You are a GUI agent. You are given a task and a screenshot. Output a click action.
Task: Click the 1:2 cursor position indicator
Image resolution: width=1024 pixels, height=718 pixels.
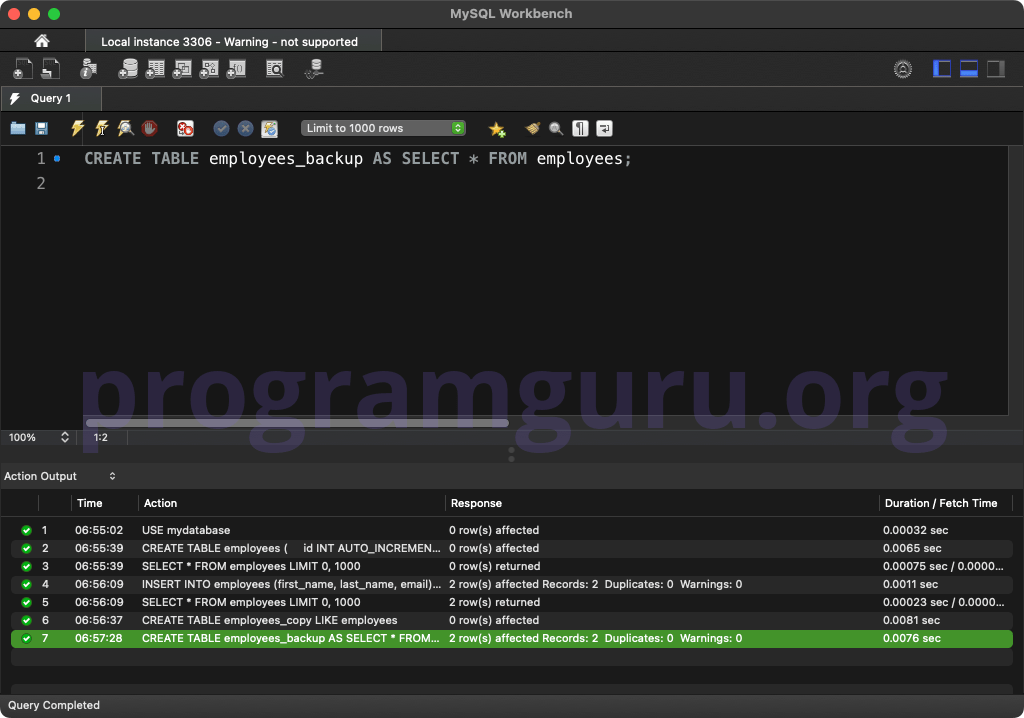(x=101, y=437)
